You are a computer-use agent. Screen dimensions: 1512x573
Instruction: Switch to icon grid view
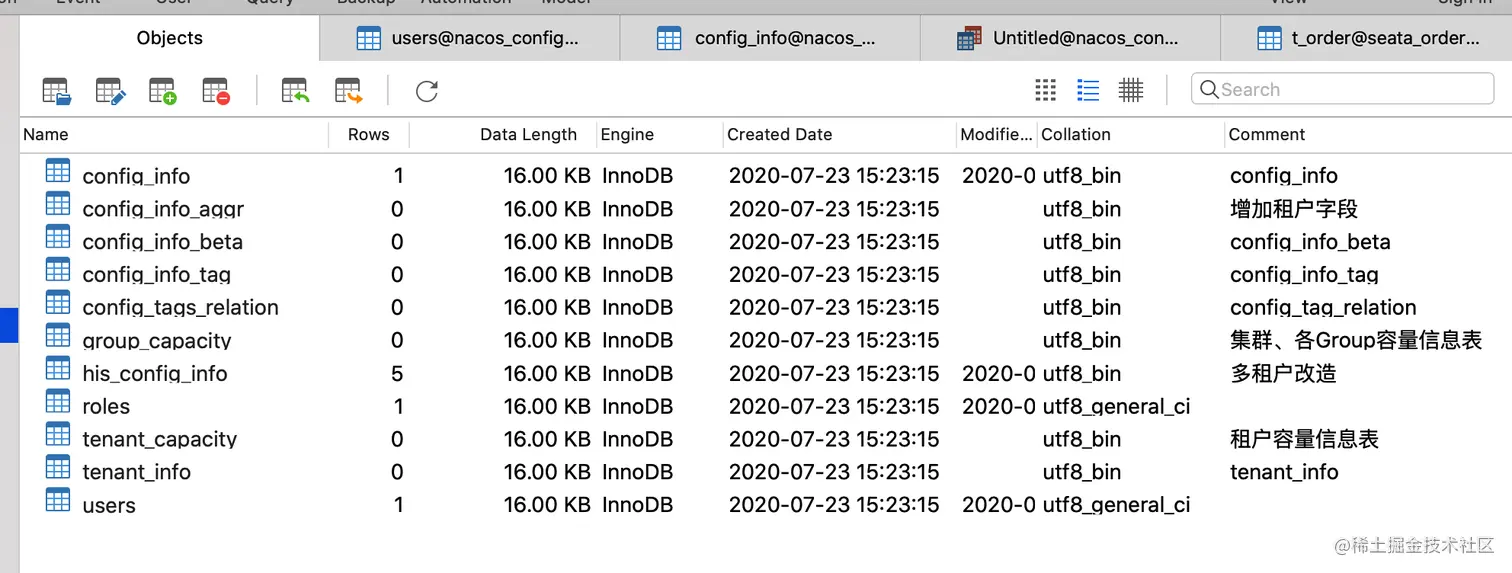coord(1046,90)
